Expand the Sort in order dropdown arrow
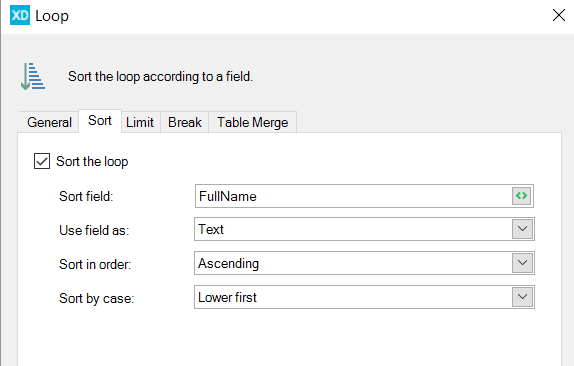Viewport: 574px width, 366px height. [522, 263]
